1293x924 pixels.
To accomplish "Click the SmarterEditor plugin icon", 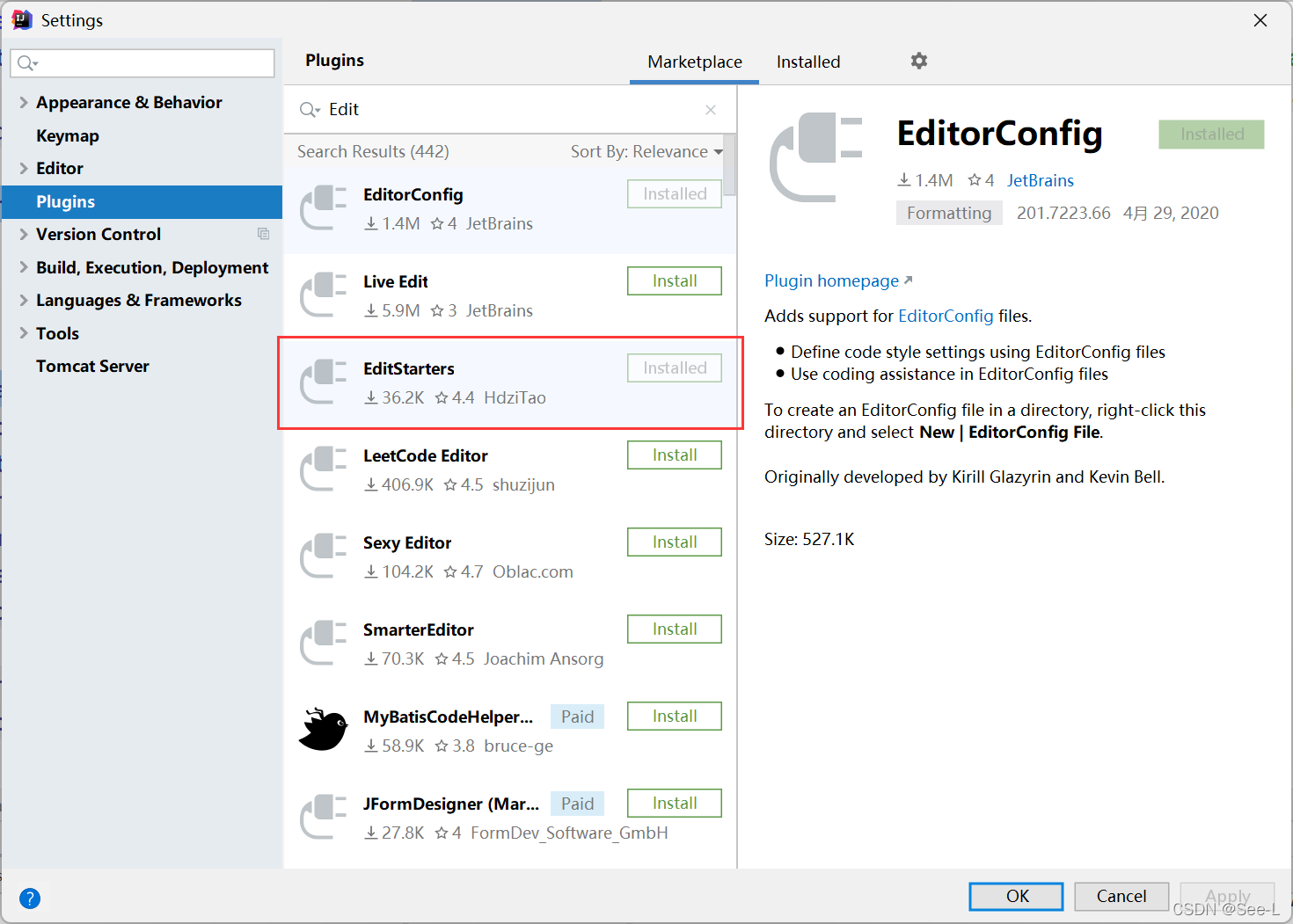I will point(323,643).
